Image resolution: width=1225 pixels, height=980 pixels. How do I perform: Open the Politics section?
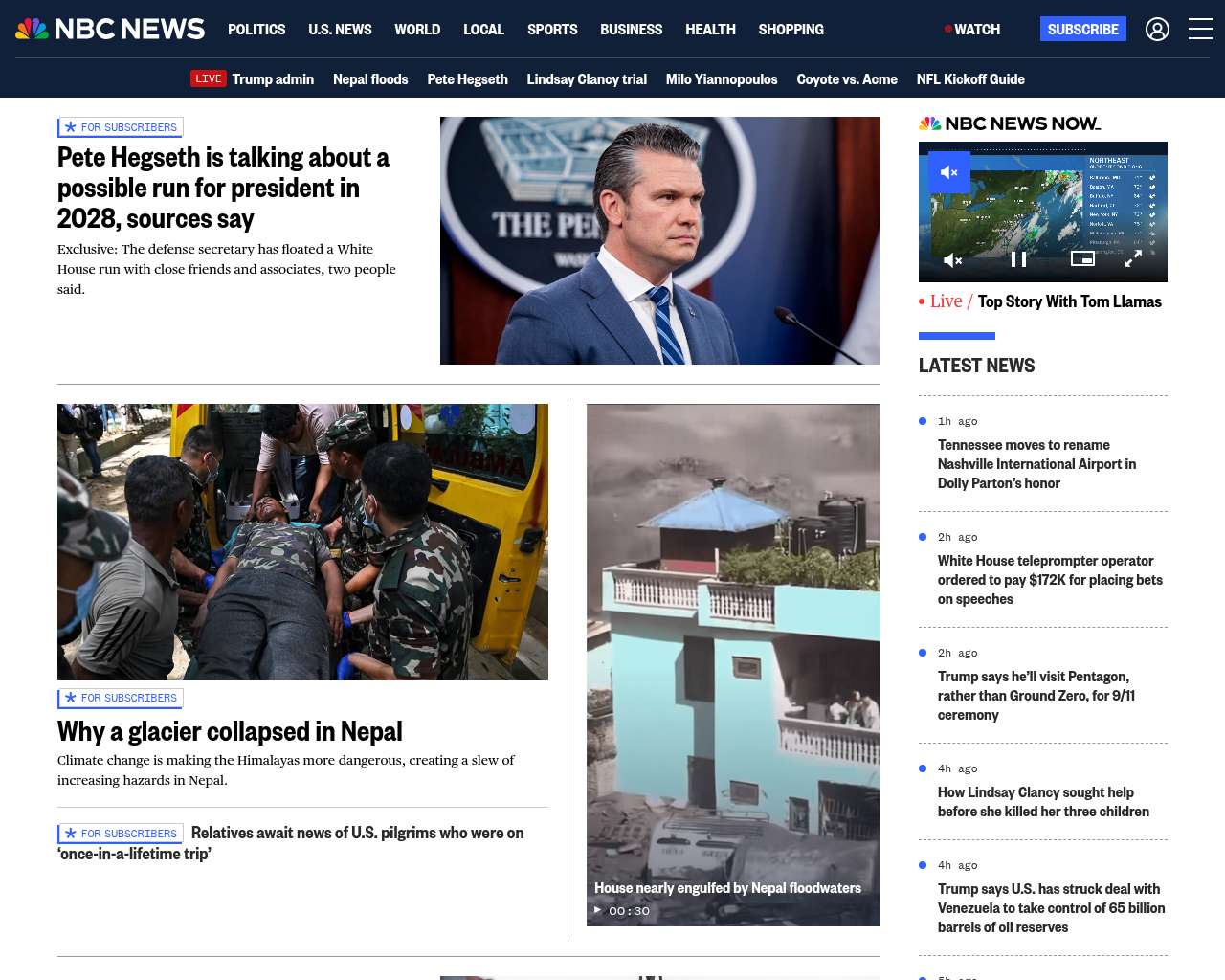click(256, 30)
